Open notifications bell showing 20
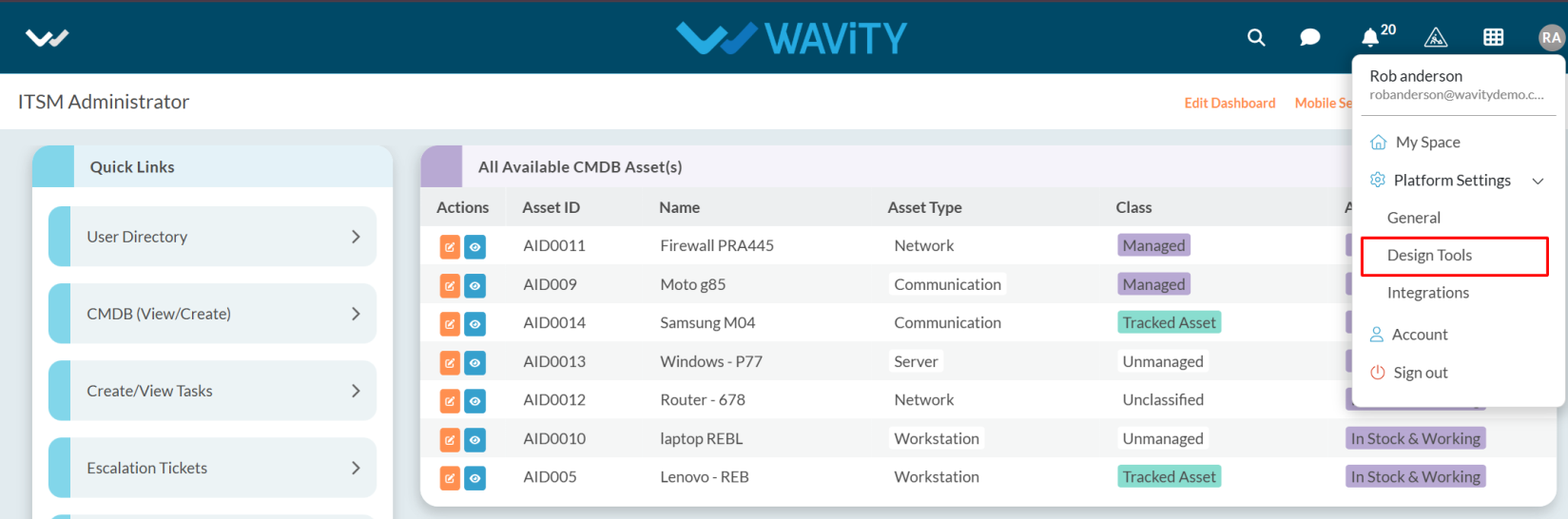The height and width of the screenshot is (519, 1568). [1369, 37]
